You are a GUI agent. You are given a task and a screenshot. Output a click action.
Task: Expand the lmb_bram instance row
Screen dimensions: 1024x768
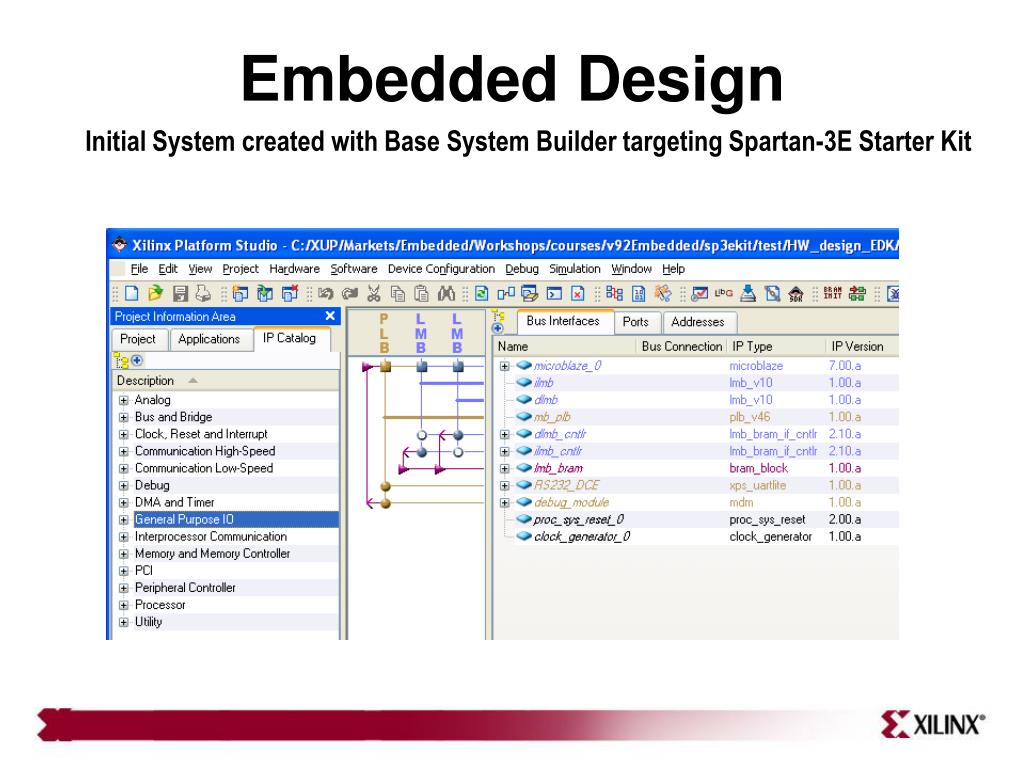[x=504, y=468]
